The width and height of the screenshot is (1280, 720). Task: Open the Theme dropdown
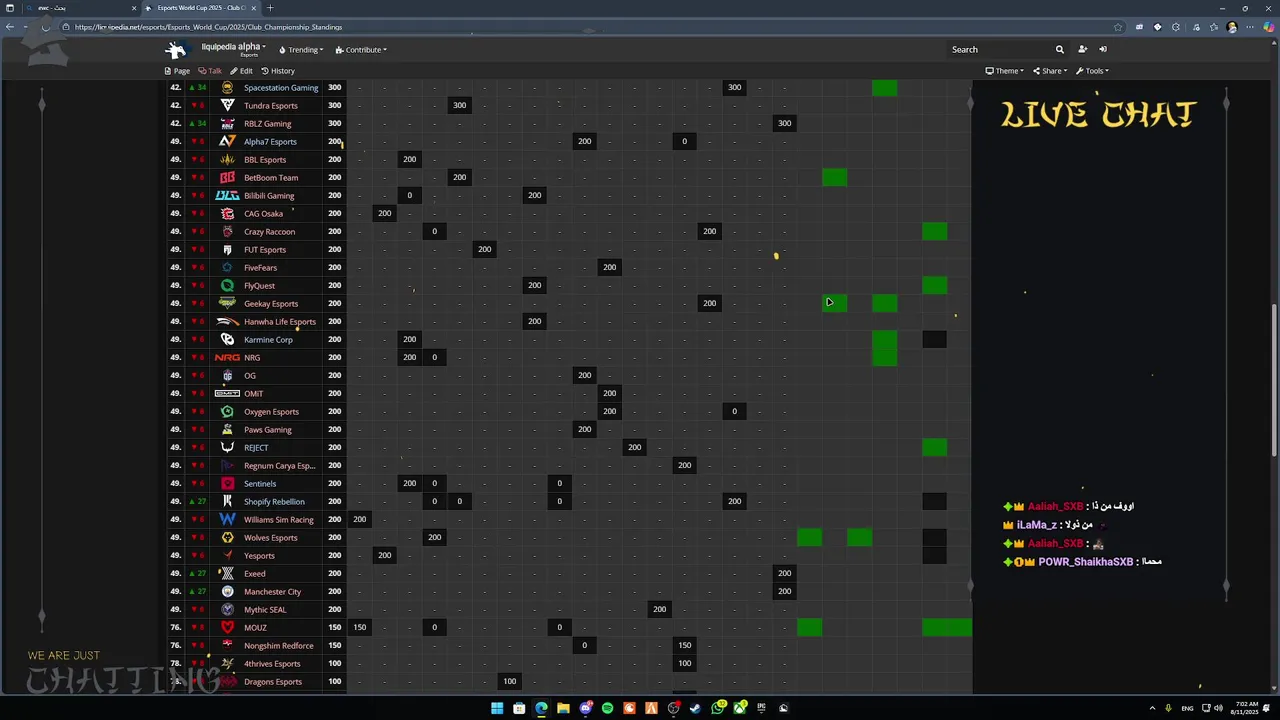pyautogui.click(x=1006, y=71)
